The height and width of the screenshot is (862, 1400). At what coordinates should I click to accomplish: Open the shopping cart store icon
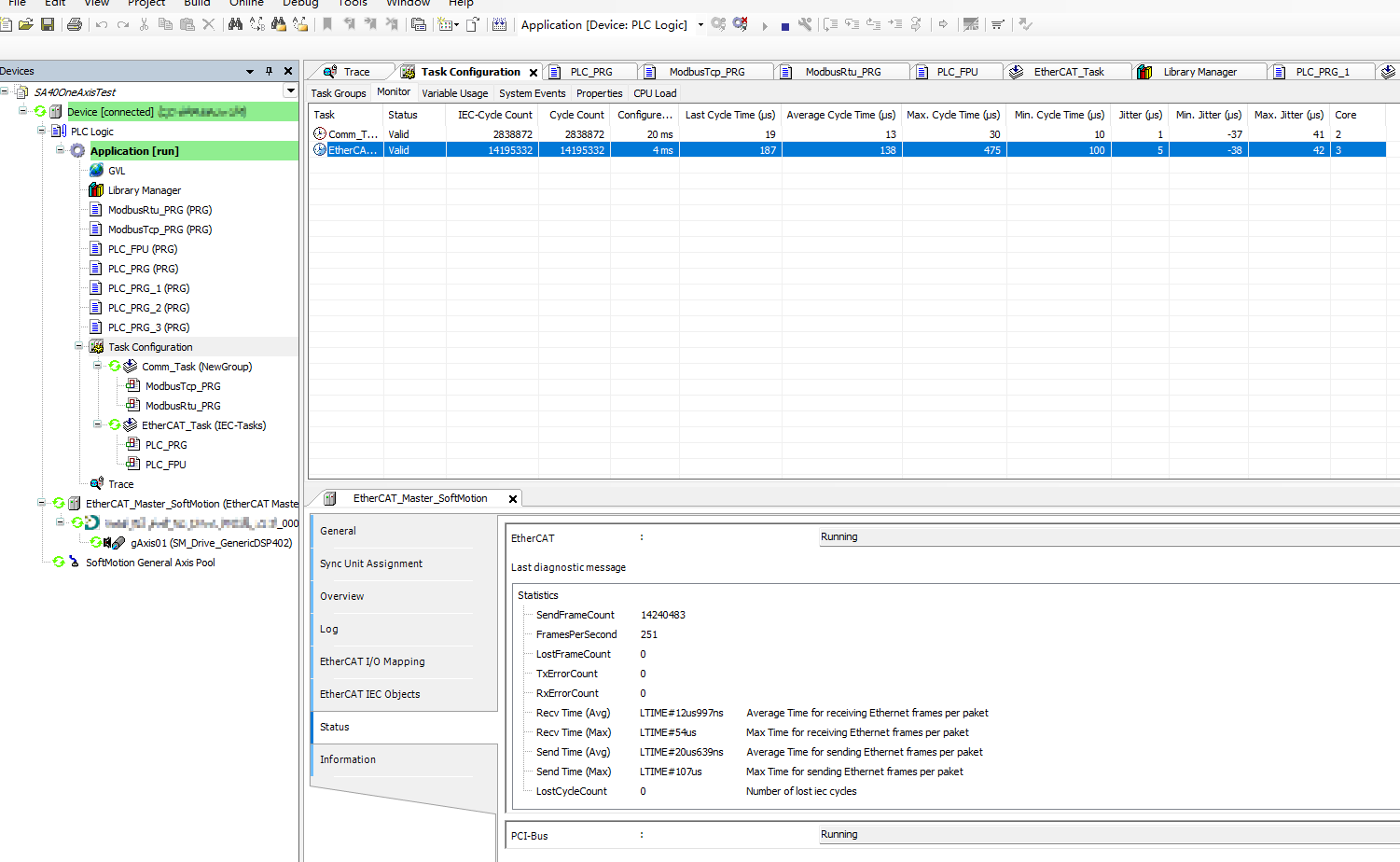tap(997, 24)
